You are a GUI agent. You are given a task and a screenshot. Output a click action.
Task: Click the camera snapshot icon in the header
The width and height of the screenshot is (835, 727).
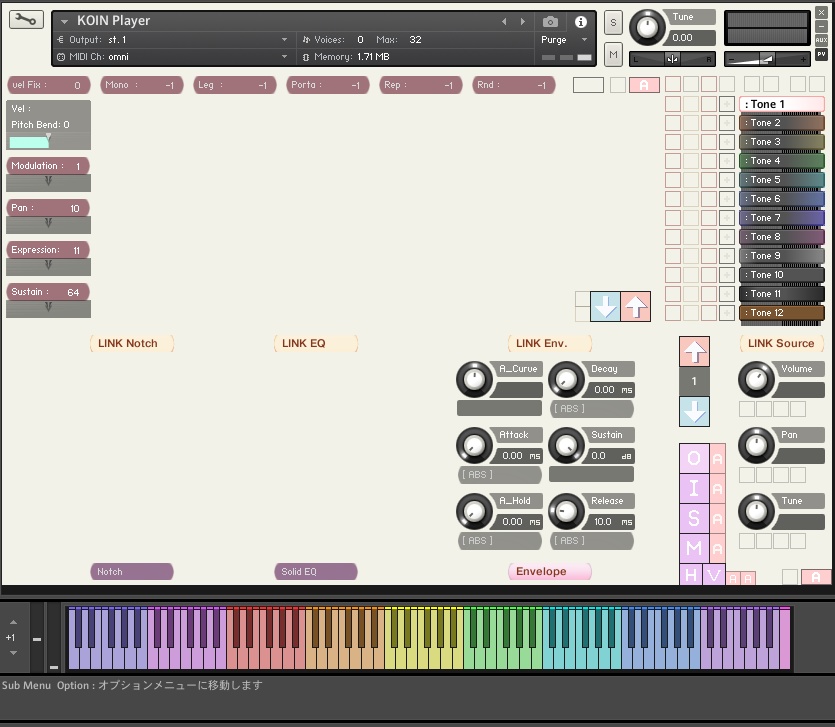550,21
